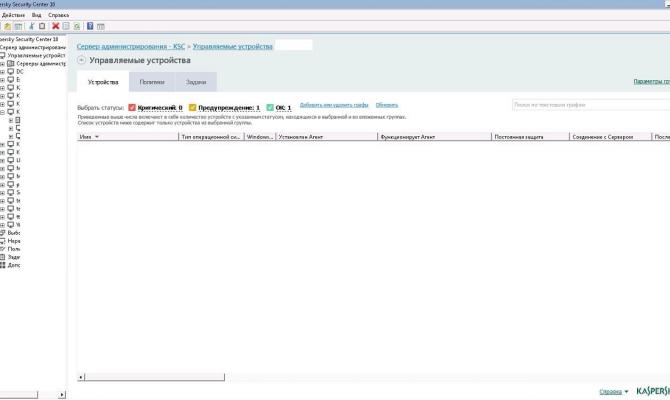The width and height of the screenshot is (670, 400).
Task: Open the Действие menu
Action: coord(13,15)
